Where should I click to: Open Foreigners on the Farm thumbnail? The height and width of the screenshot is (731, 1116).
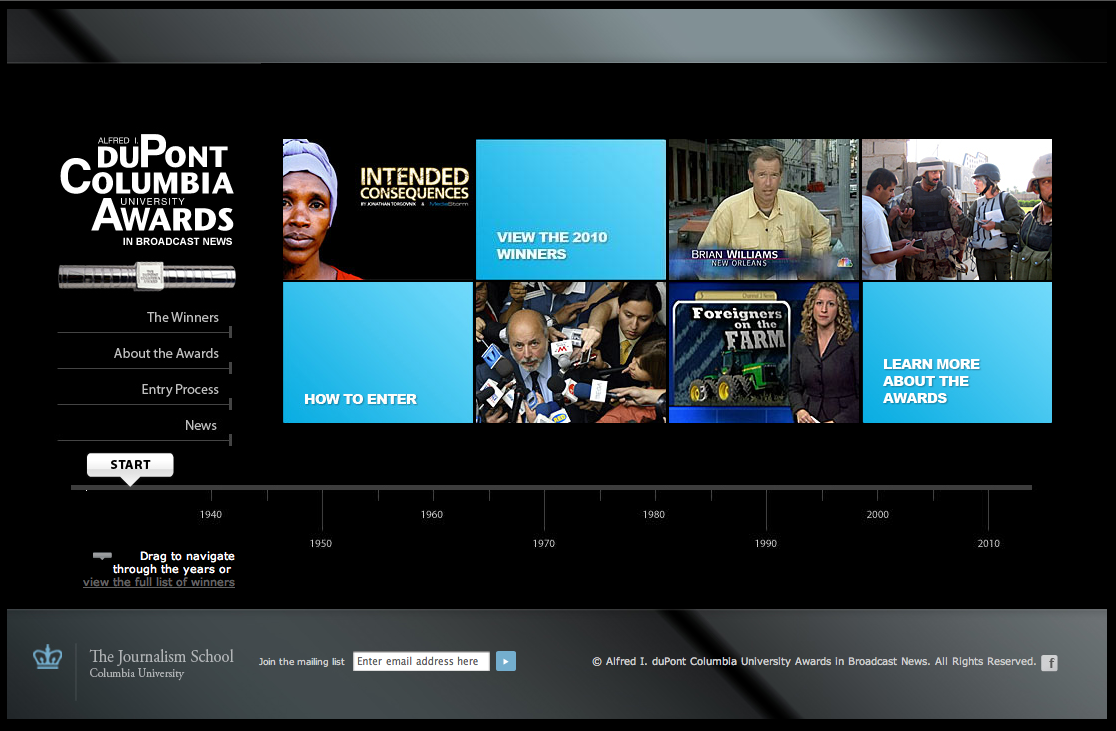tap(764, 352)
